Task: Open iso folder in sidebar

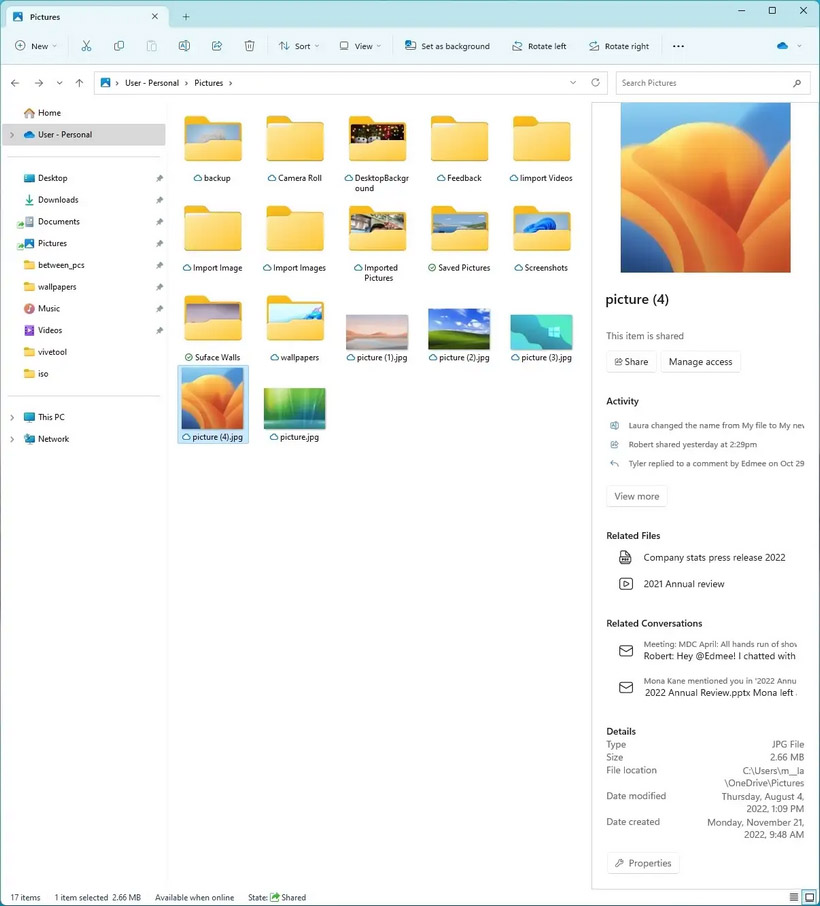Action: [36, 374]
